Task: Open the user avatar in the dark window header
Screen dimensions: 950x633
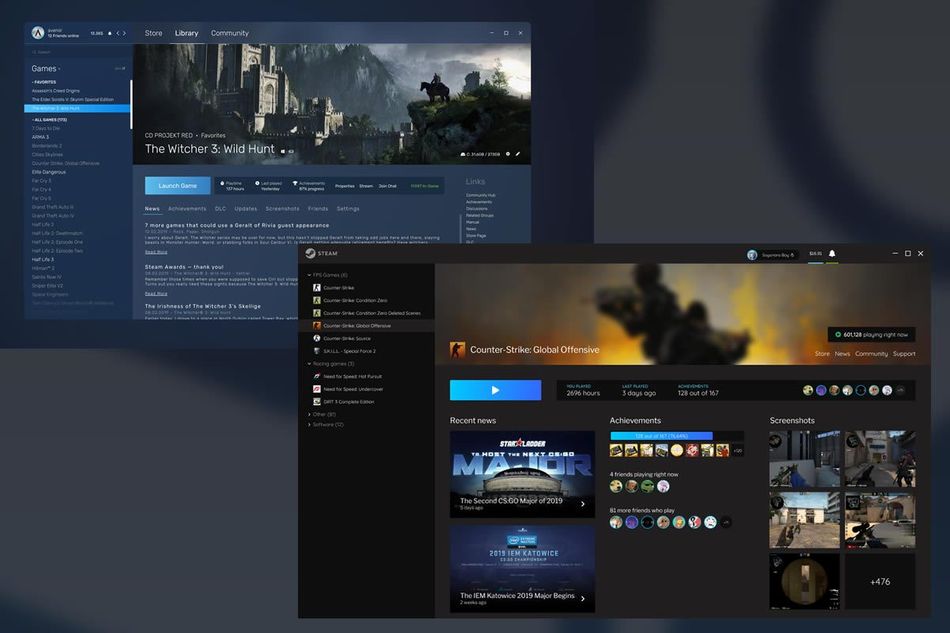Action: click(752, 255)
